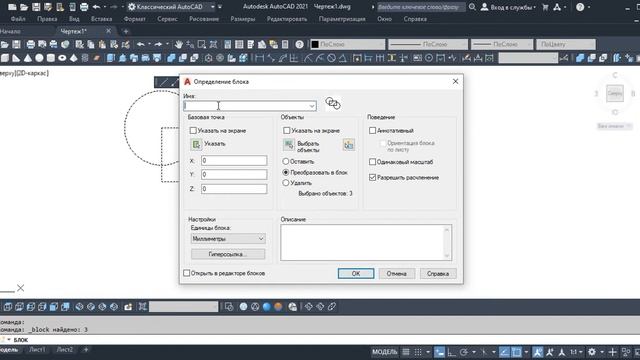Uncheck 'Разрешить расчленение' checkbox
This screenshot has width=640, height=360.
pos(372,178)
